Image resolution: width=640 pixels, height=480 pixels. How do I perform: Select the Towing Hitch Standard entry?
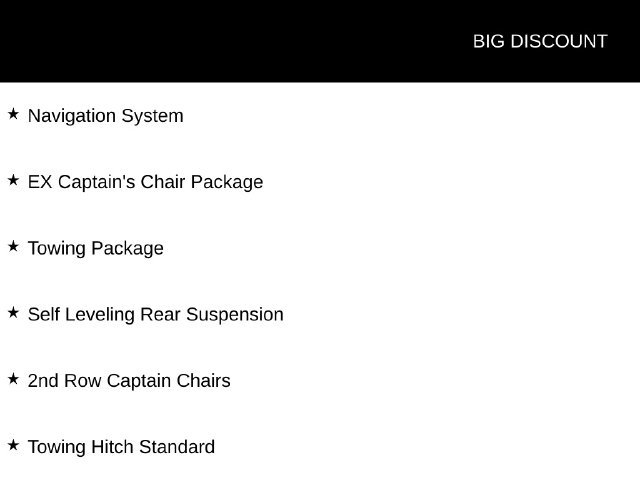coord(121,447)
